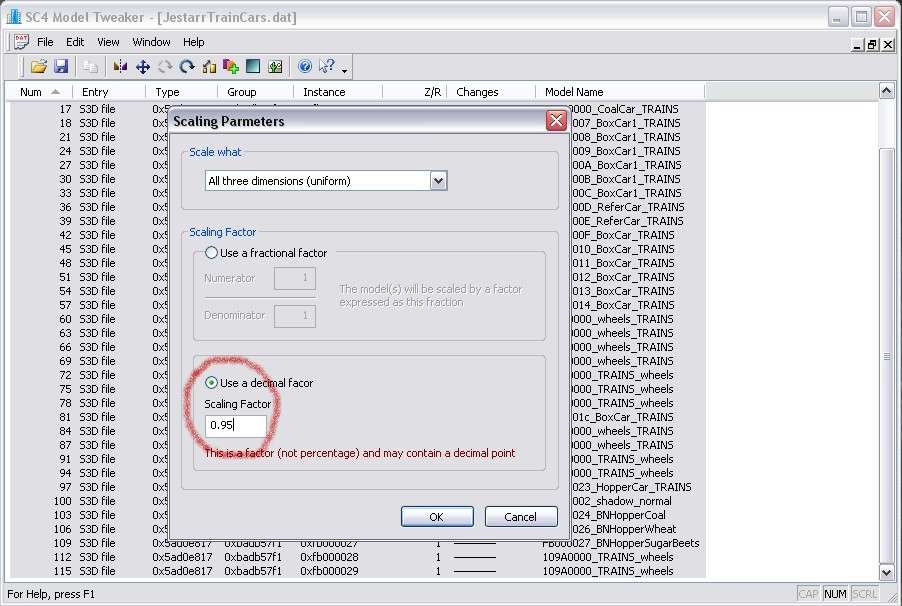Image resolution: width=902 pixels, height=606 pixels.
Task: Select the 'Use a fractional factor' radio button
Action: 211,253
